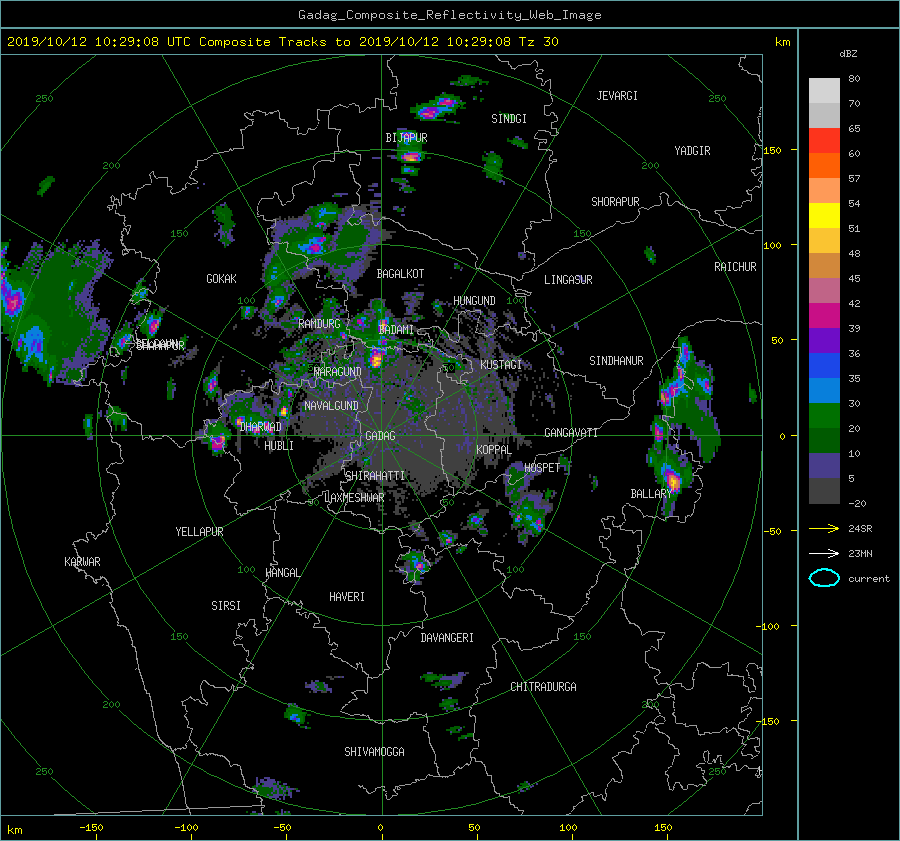Image resolution: width=900 pixels, height=841 pixels.
Task: Click the dBZ legend heading
Action: [x=848, y=54]
